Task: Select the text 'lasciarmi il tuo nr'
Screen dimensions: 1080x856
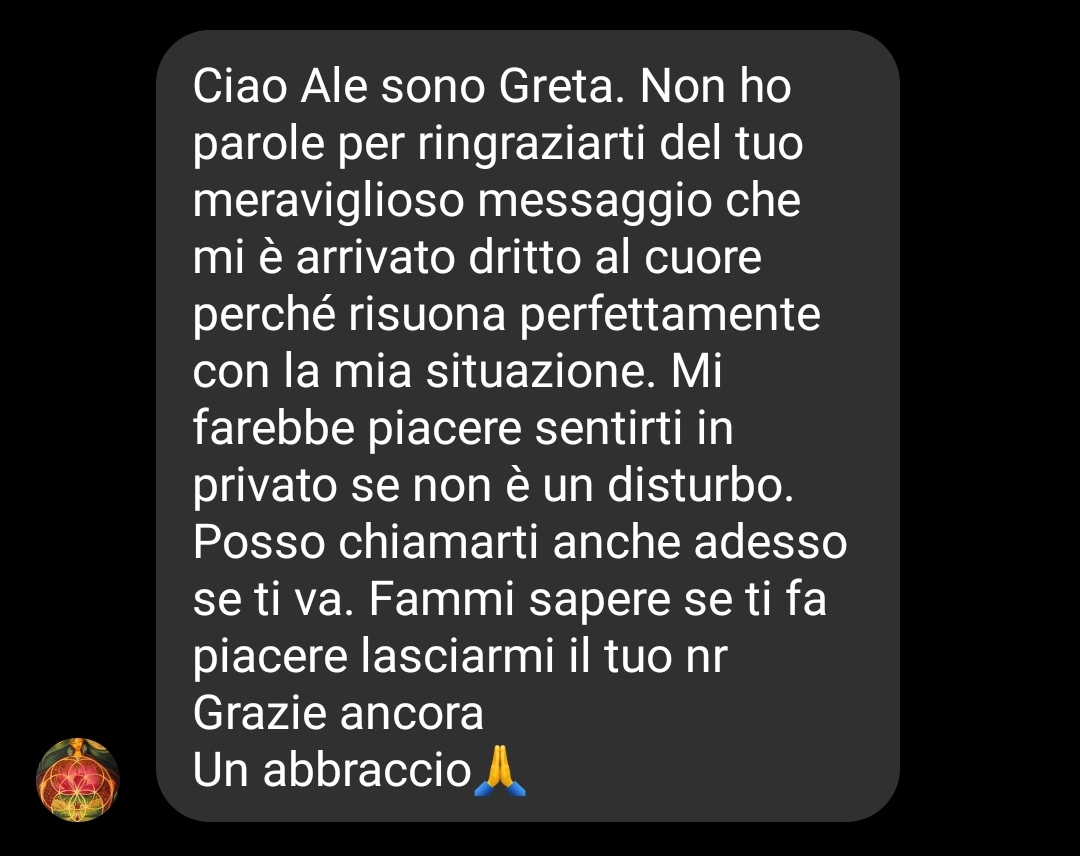Action: [x=544, y=657]
